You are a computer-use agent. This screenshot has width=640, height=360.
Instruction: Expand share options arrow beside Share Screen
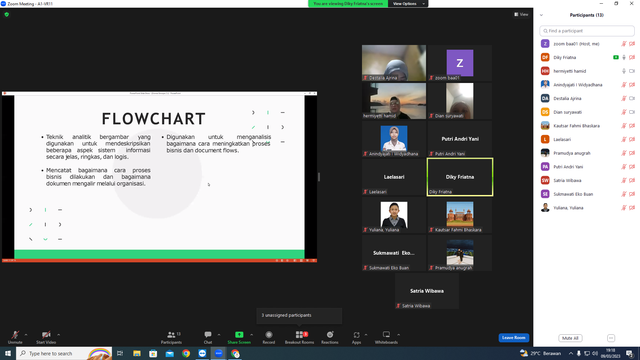(x=251, y=335)
